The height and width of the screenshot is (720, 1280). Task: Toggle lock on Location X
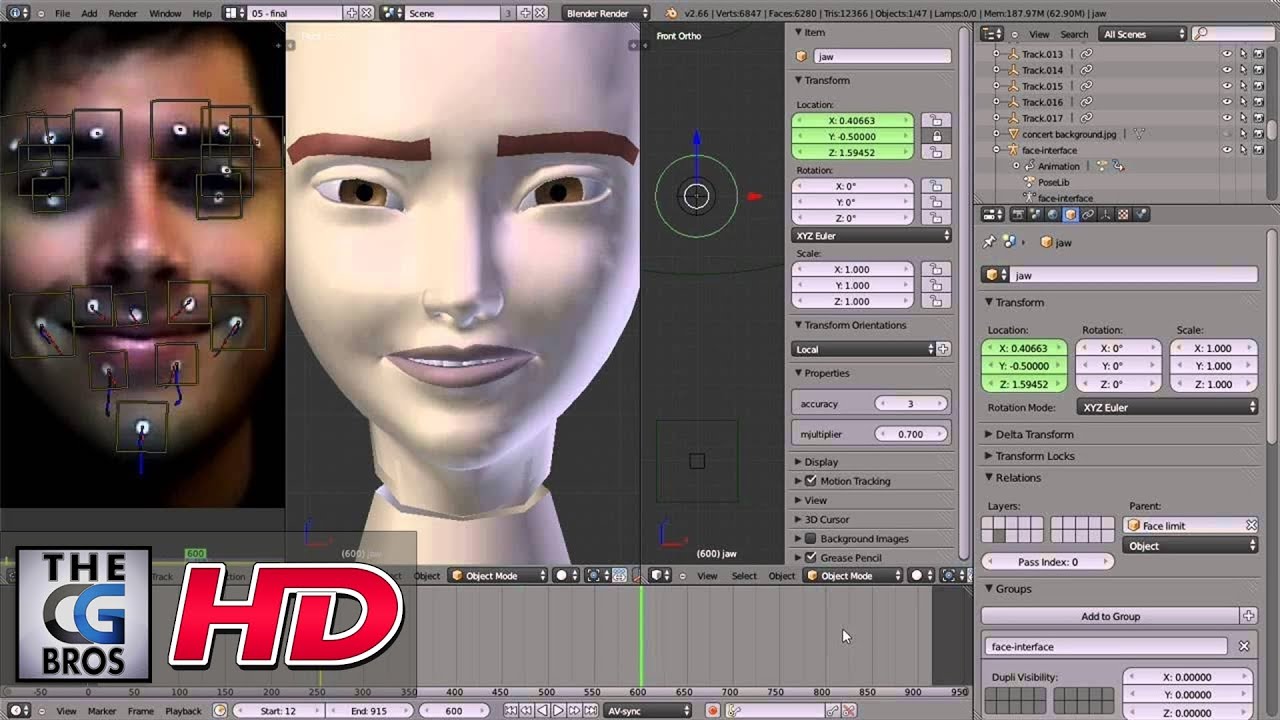click(x=936, y=120)
